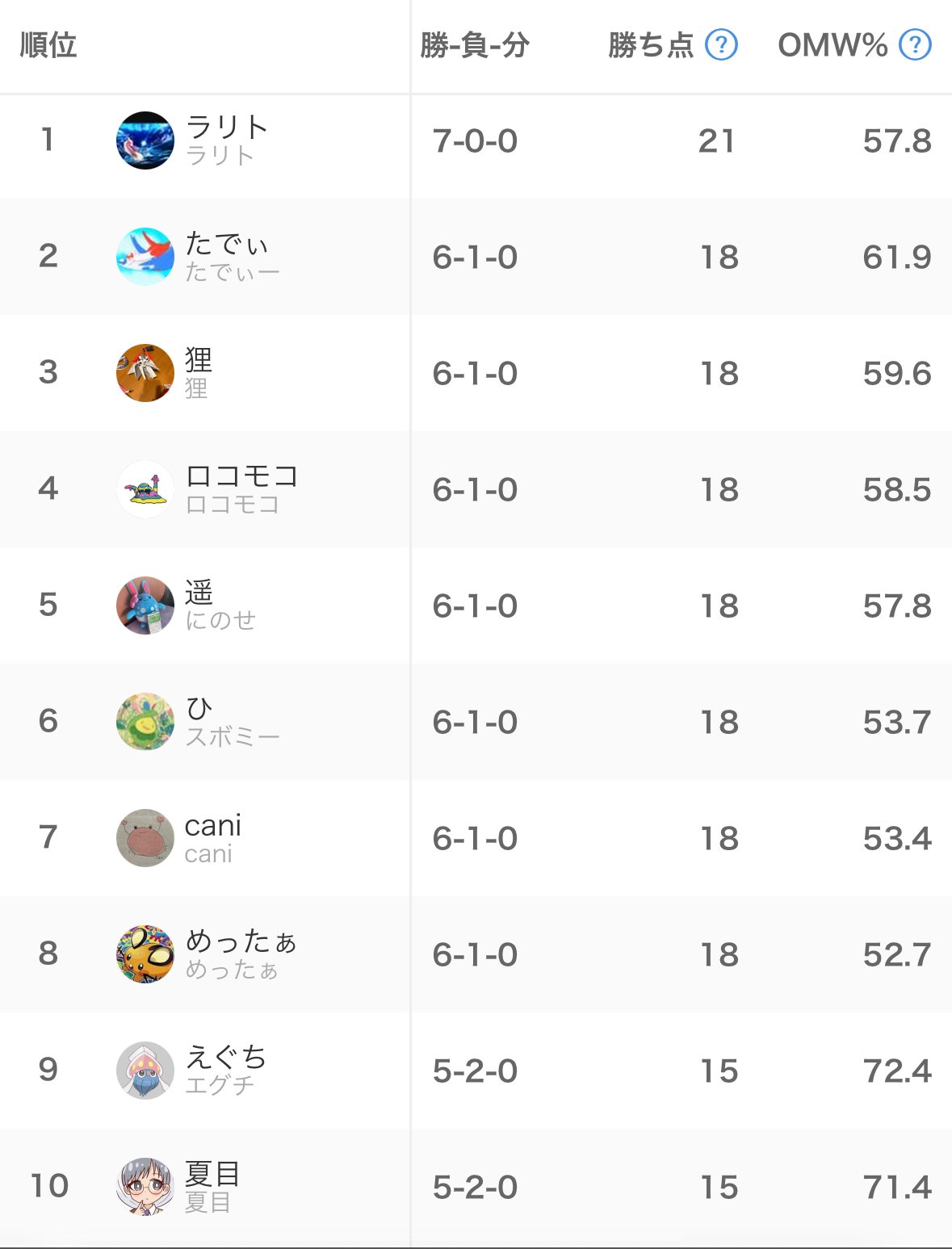Screen dimensions: 952x1249
Task: Open player name ラリト
Action: [x=227, y=128]
